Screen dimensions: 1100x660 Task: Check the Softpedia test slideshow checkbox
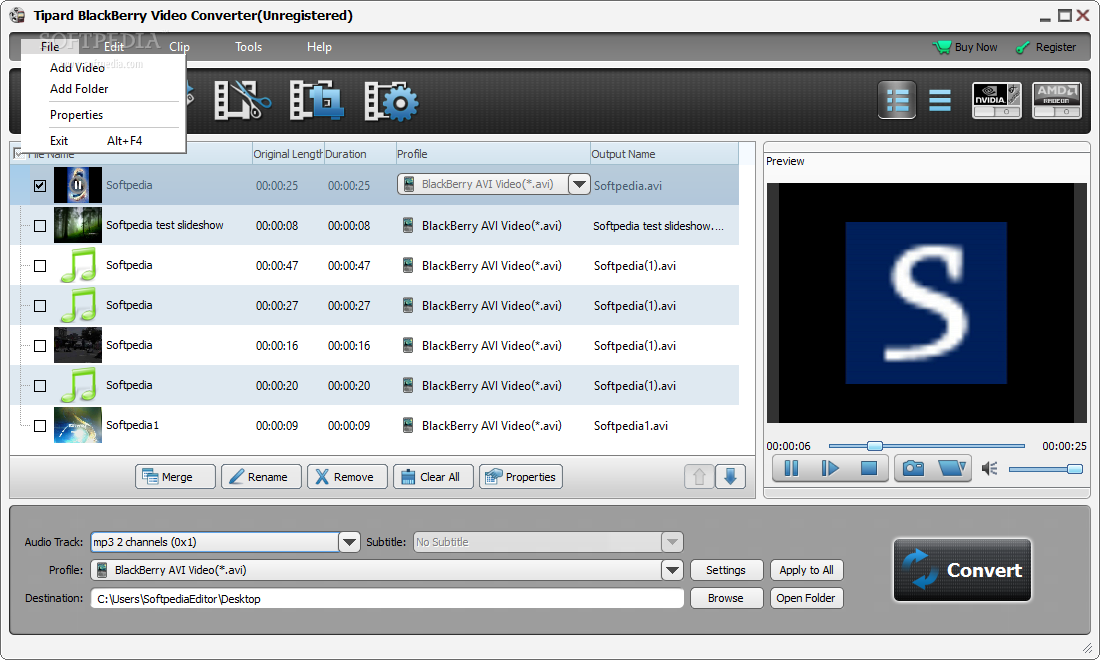[x=40, y=226]
